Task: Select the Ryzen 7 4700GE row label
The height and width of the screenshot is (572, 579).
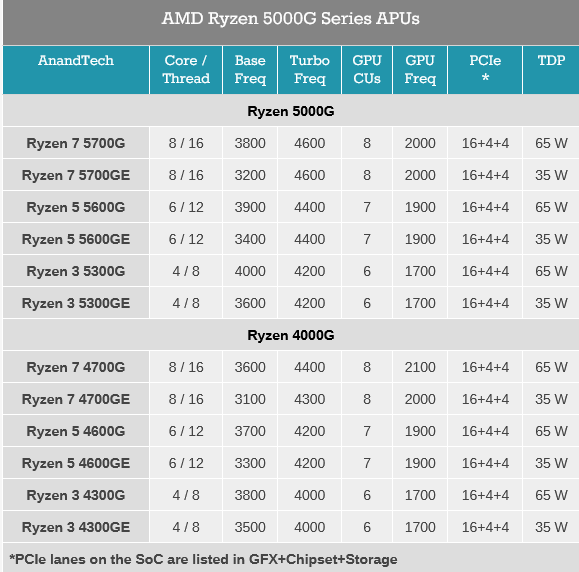Action: pyautogui.click(x=76, y=399)
